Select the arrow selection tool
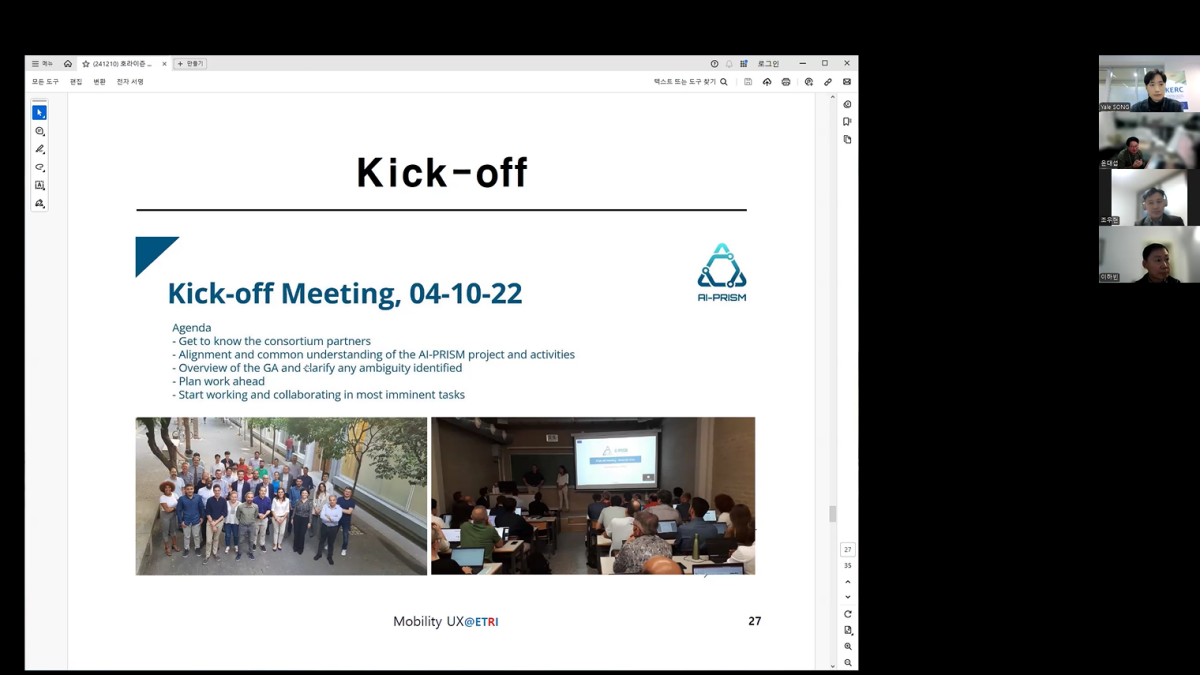Screen dimensions: 1200x675 (x=39, y=113)
